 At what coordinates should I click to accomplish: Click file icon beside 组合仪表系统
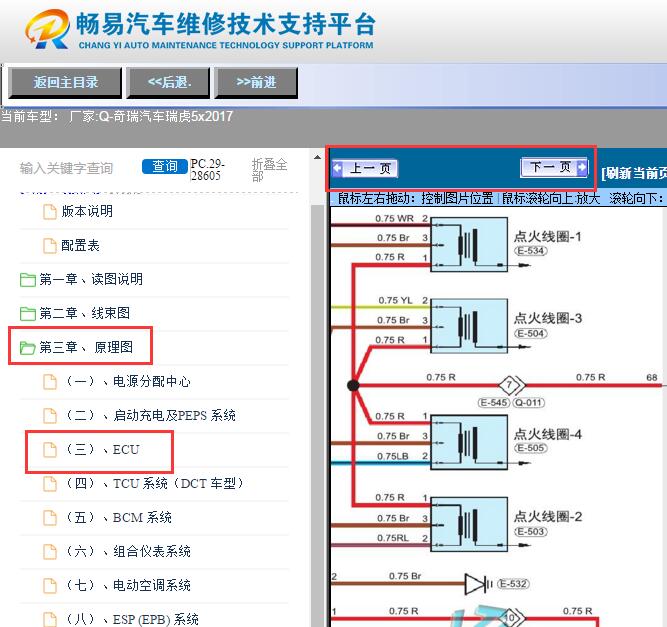[x=50, y=552]
